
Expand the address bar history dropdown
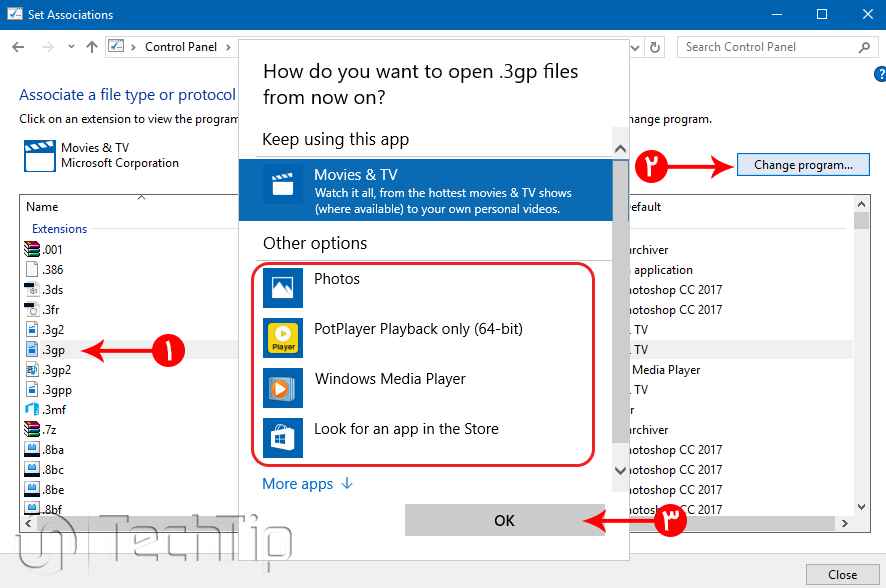636,48
